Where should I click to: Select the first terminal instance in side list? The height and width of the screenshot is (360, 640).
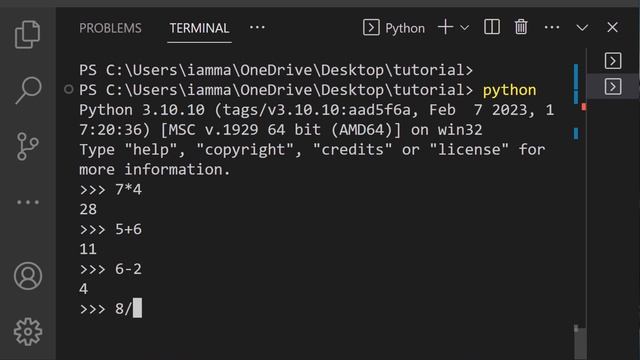pos(613,61)
